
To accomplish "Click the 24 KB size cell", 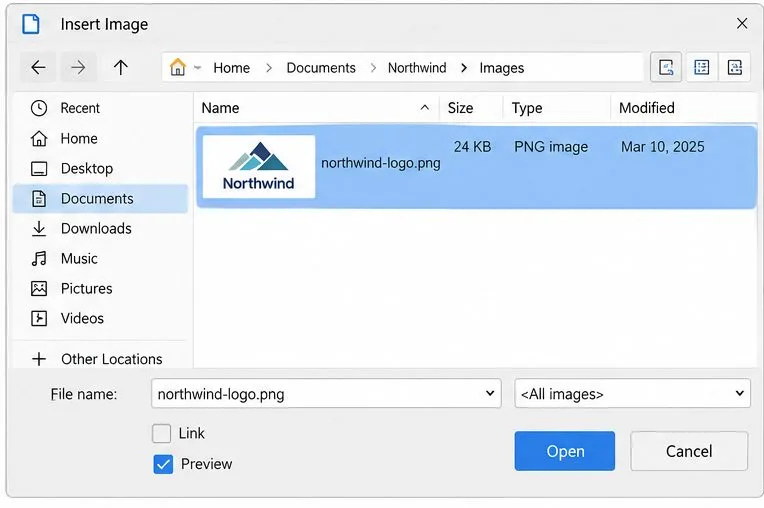I will (x=472, y=147).
